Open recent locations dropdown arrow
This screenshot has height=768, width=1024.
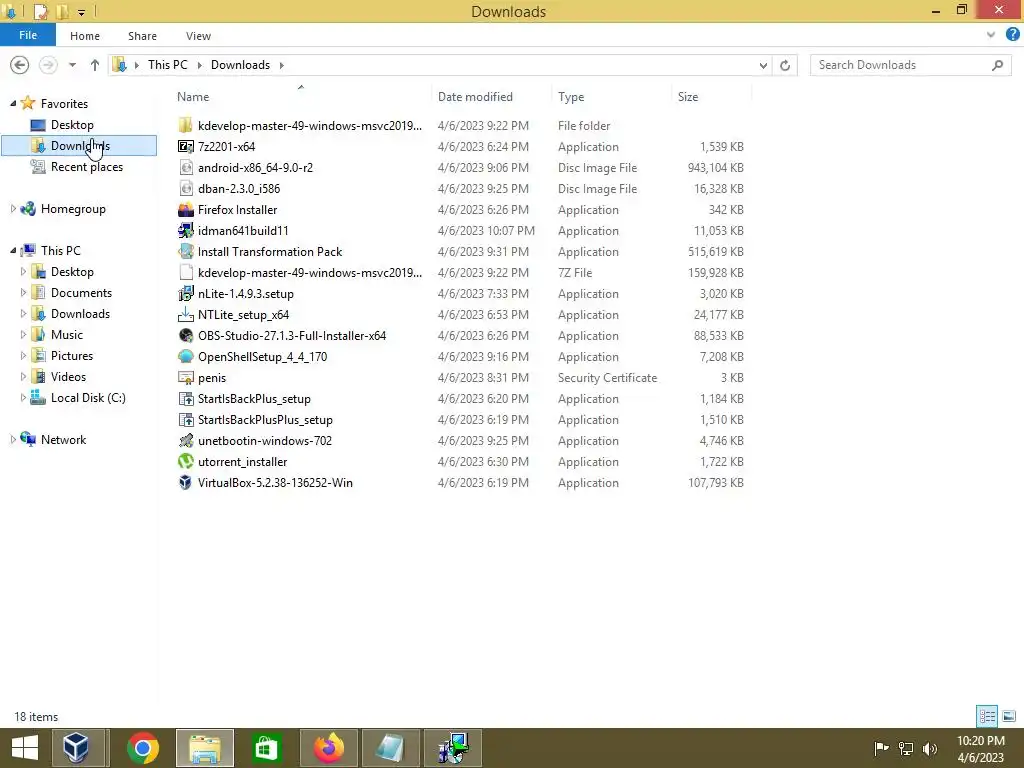[72, 65]
